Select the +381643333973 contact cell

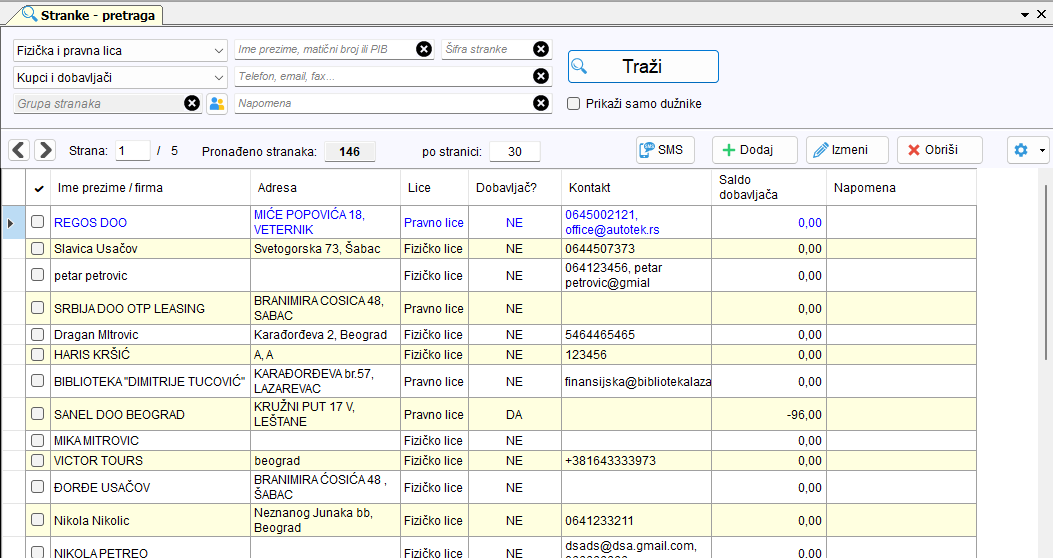click(637, 461)
